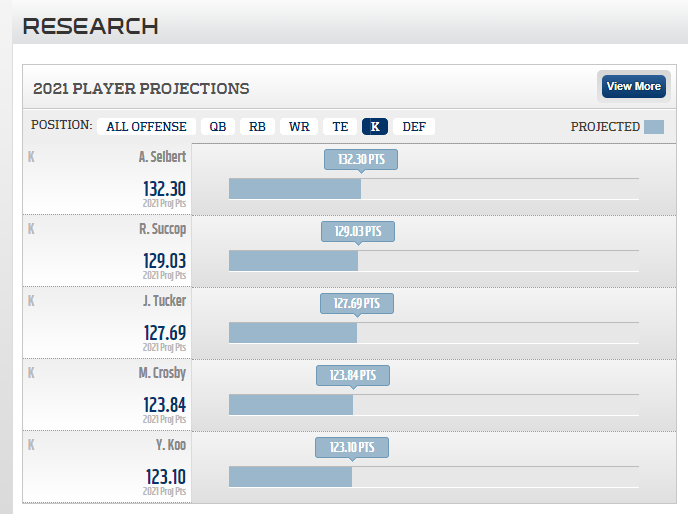688x514 pixels.
Task: Open Y. Koo player name link
Action: point(171,445)
